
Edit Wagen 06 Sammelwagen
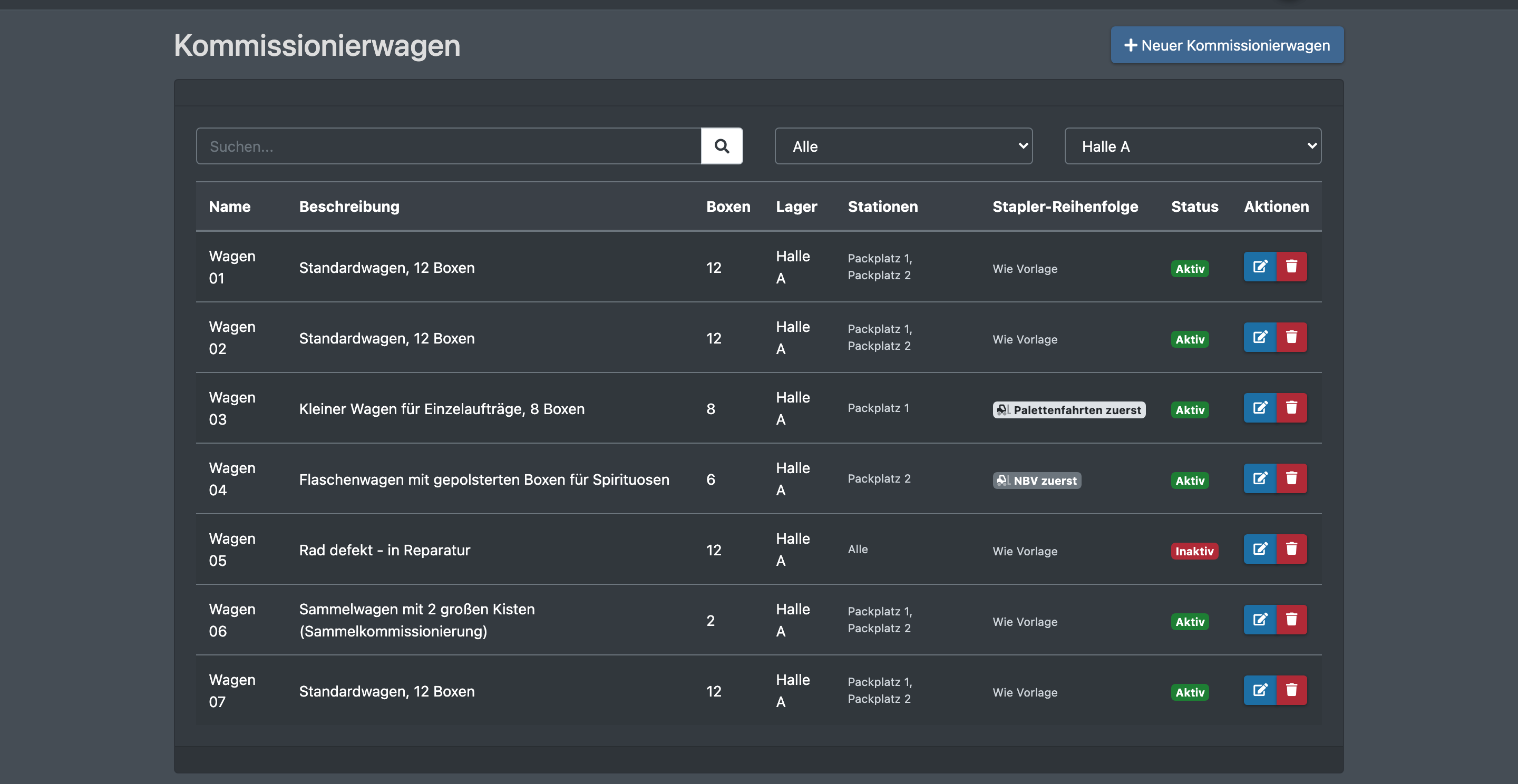point(1260,620)
